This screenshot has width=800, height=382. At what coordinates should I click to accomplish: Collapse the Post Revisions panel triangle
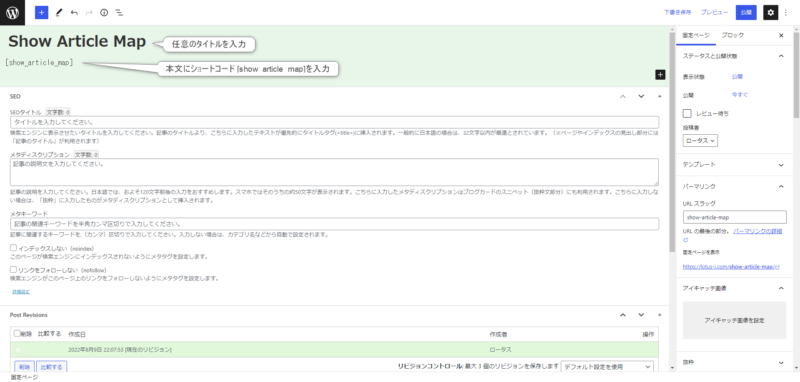[659, 315]
